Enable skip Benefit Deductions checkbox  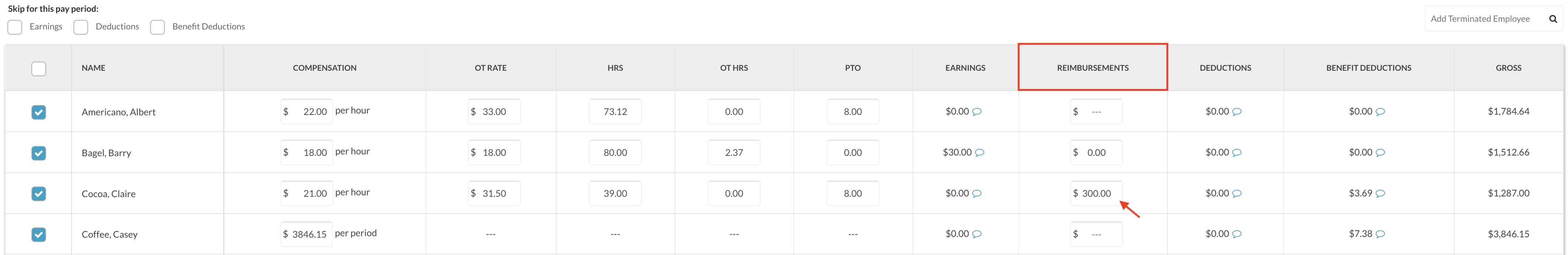coord(158,27)
